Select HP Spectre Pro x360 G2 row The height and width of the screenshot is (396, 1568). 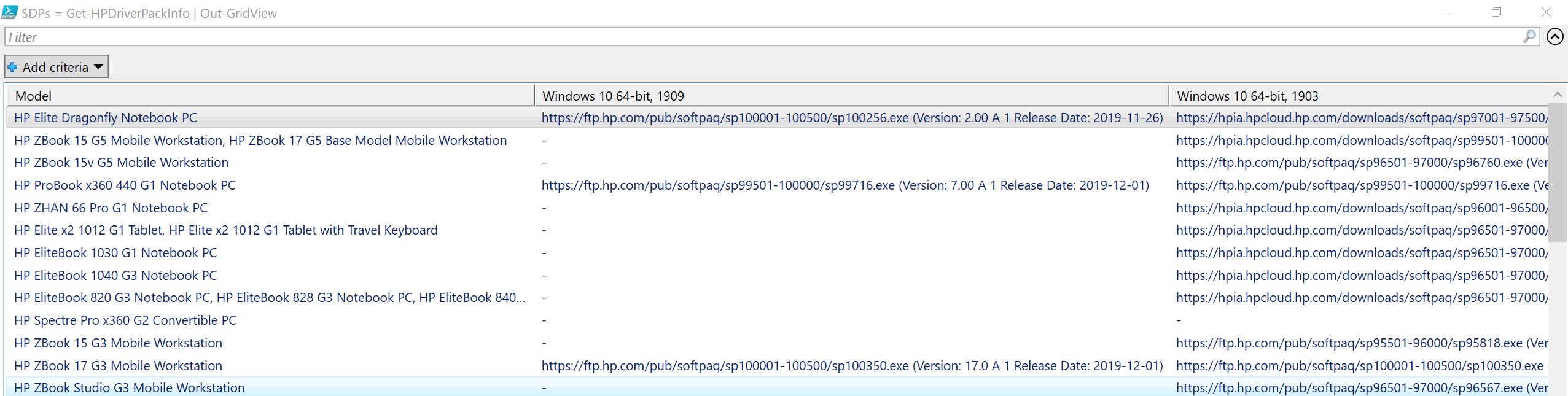[x=125, y=320]
